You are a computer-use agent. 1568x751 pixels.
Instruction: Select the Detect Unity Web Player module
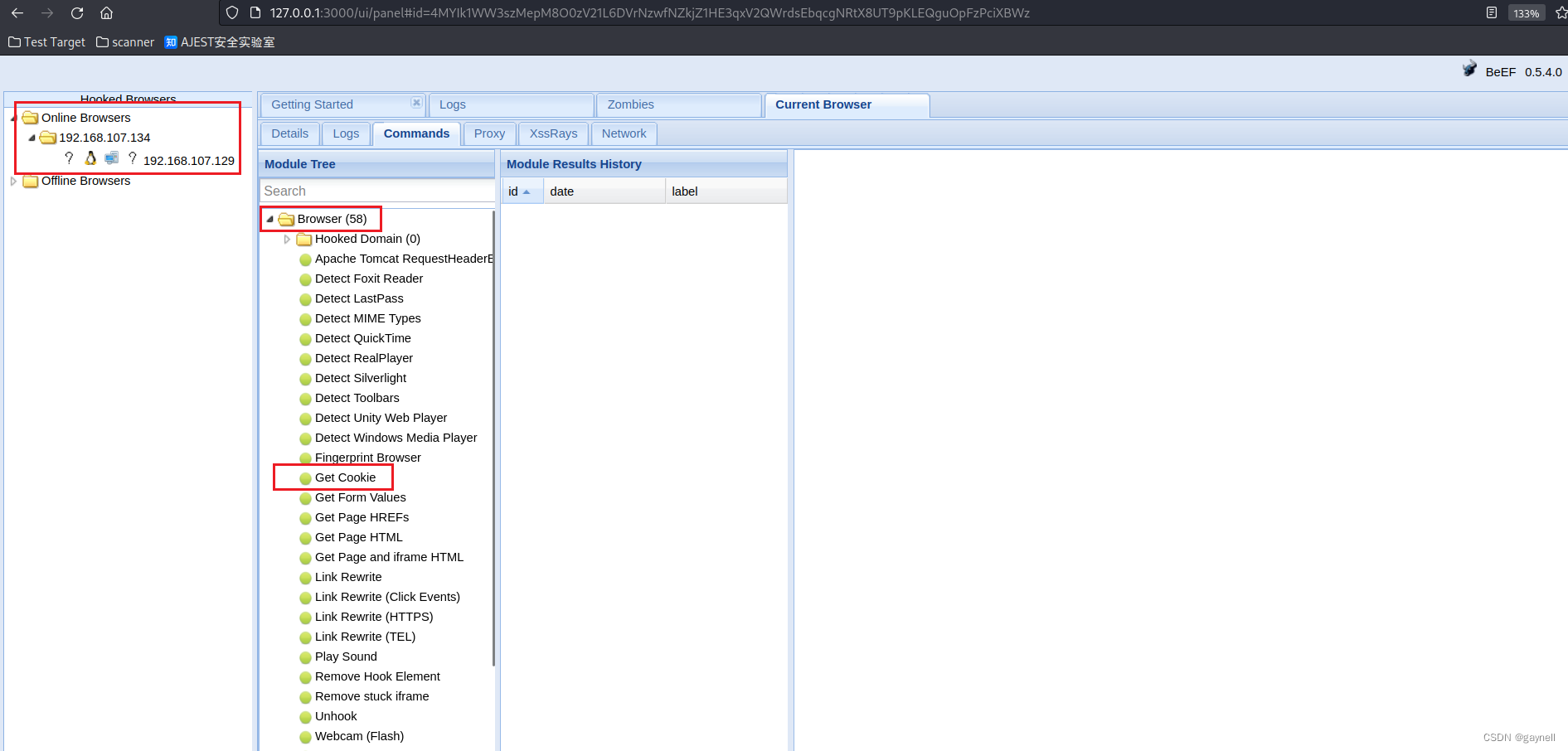(381, 418)
